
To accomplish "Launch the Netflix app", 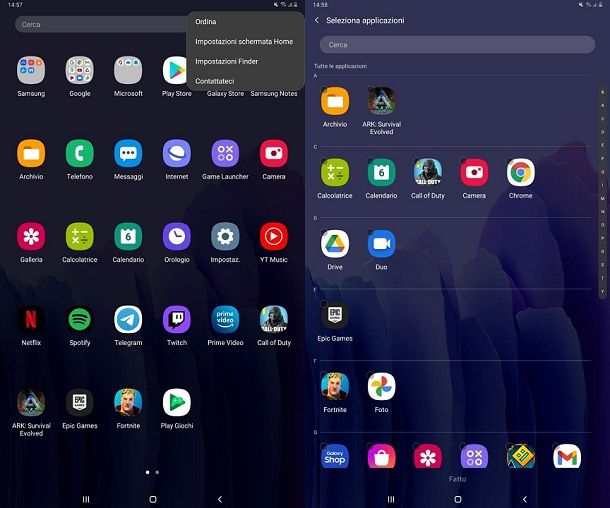I will point(31,320).
